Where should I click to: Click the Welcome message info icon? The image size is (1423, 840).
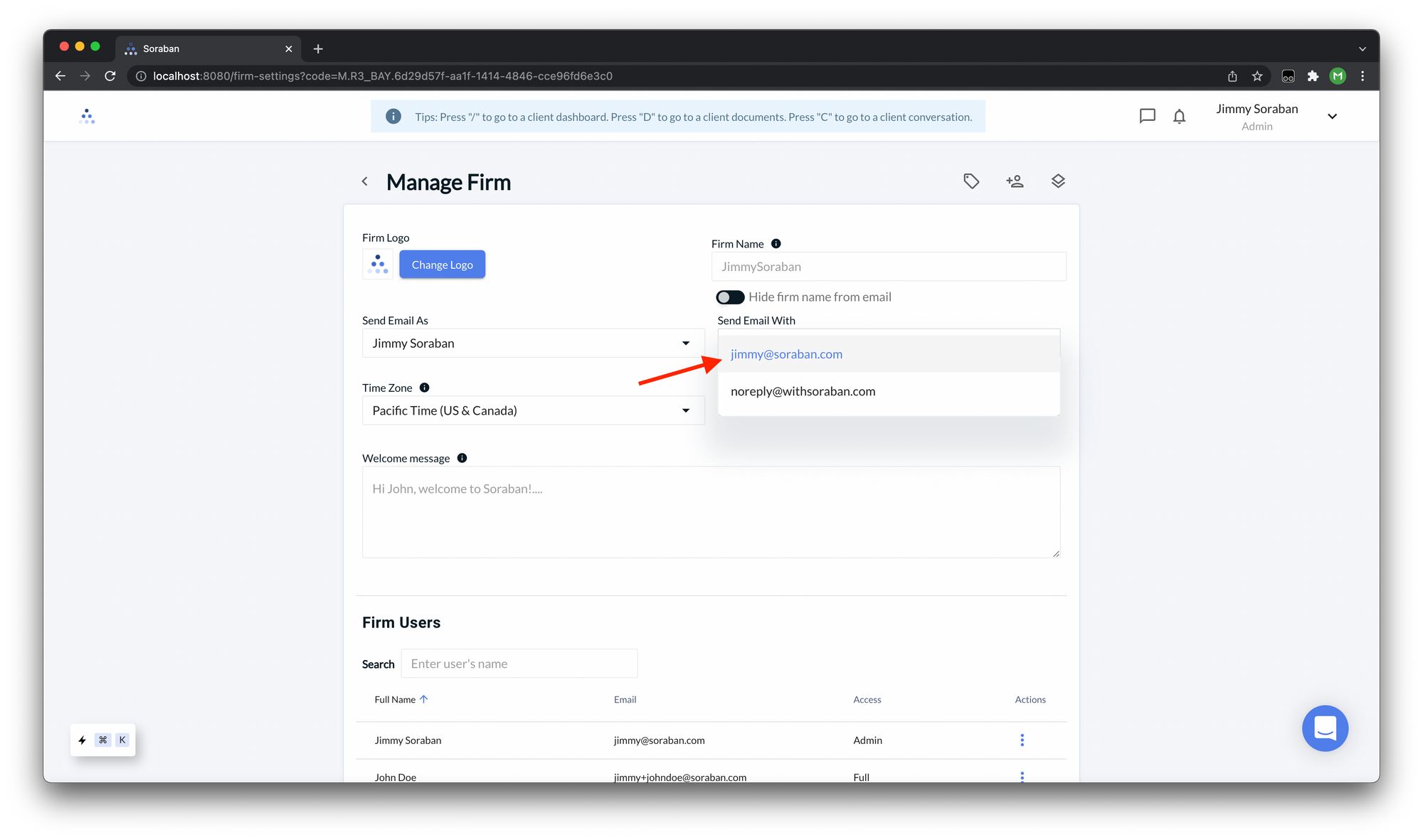point(462,458)
